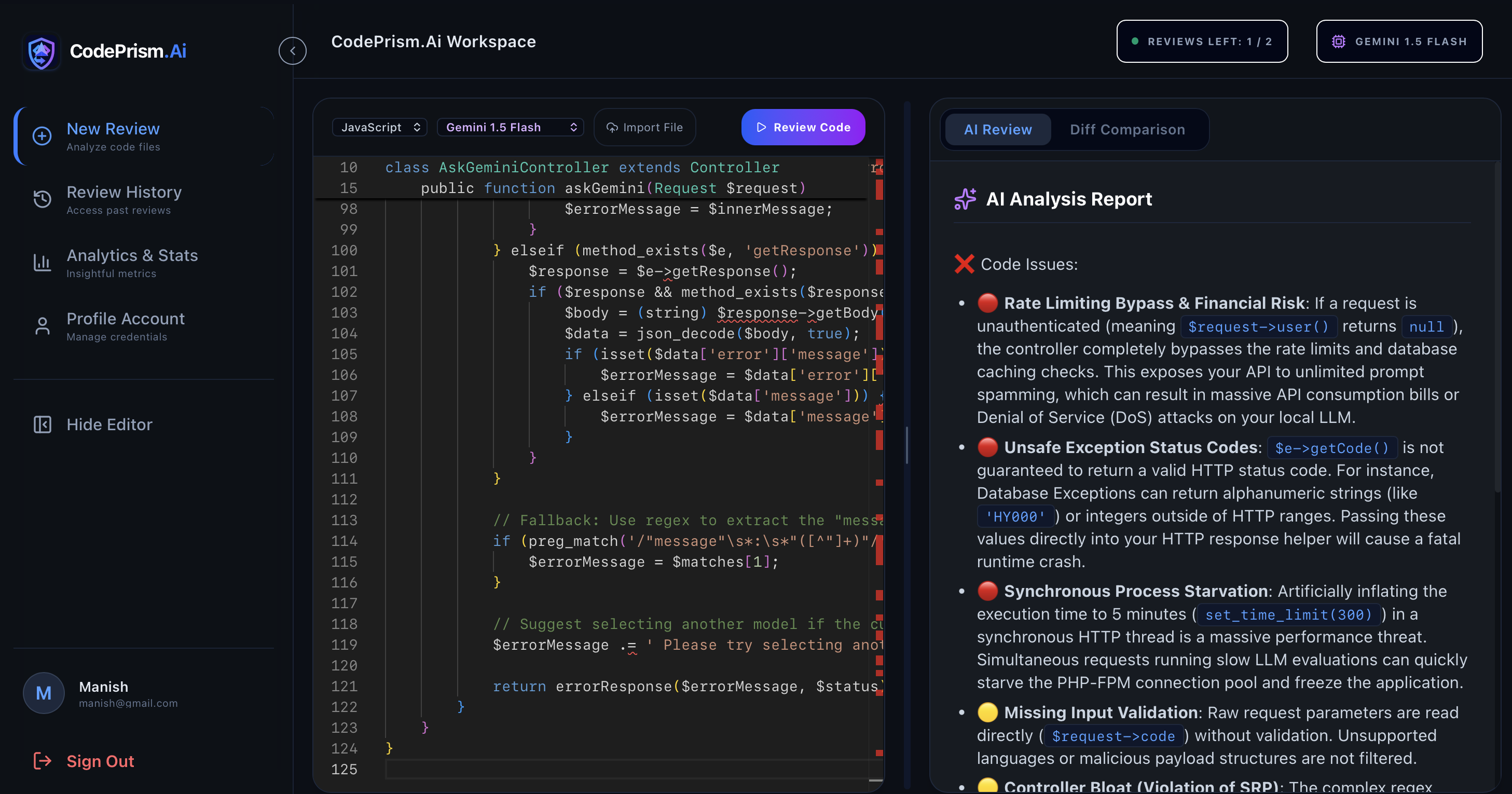Open the Gemini 1.5 Flash model dropdown
Image resolution: width=1512 pixels, height=794 pixels.
pos(510,127)
